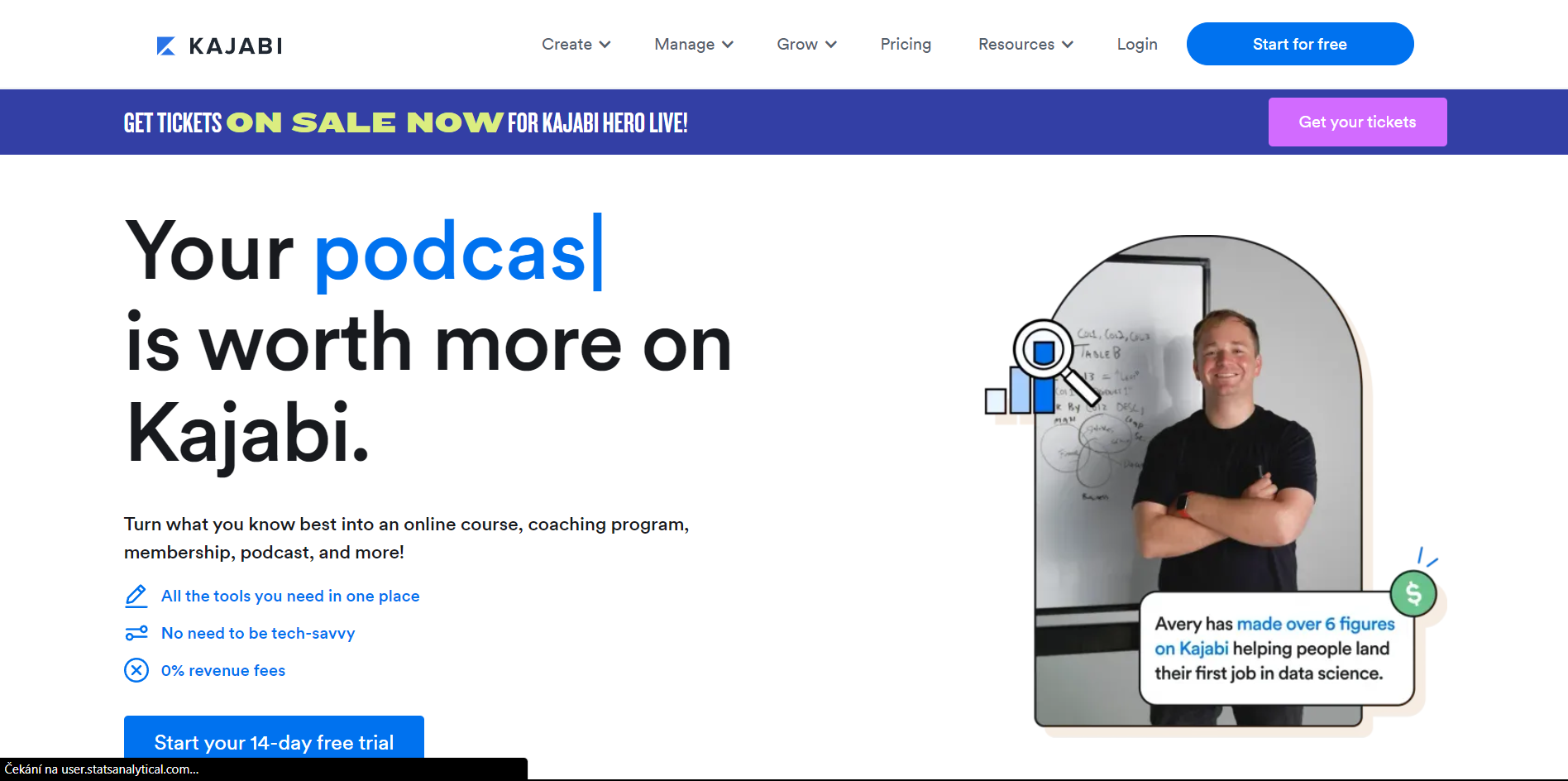Expand the Grow navigation menu
Image resolution: width=1568 pixels, height=781 pixels.
(x=806, y=44)
